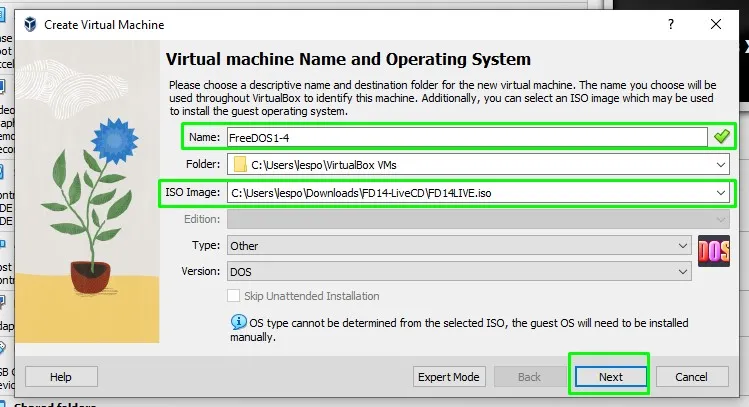Click the greyed-out Back button

tap(529, 377)
